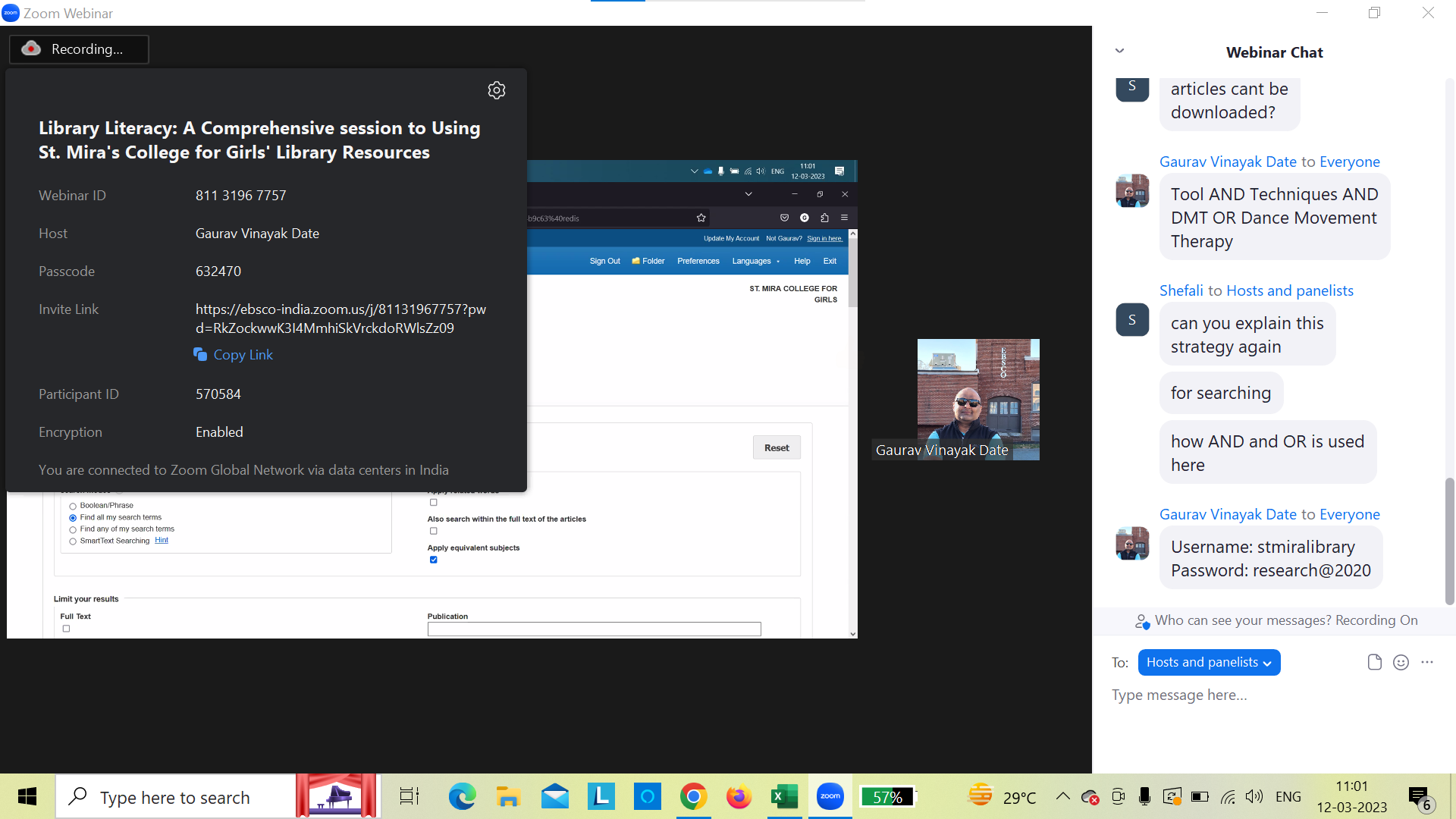Open Task View on taskbar

(x=409, y=796)
